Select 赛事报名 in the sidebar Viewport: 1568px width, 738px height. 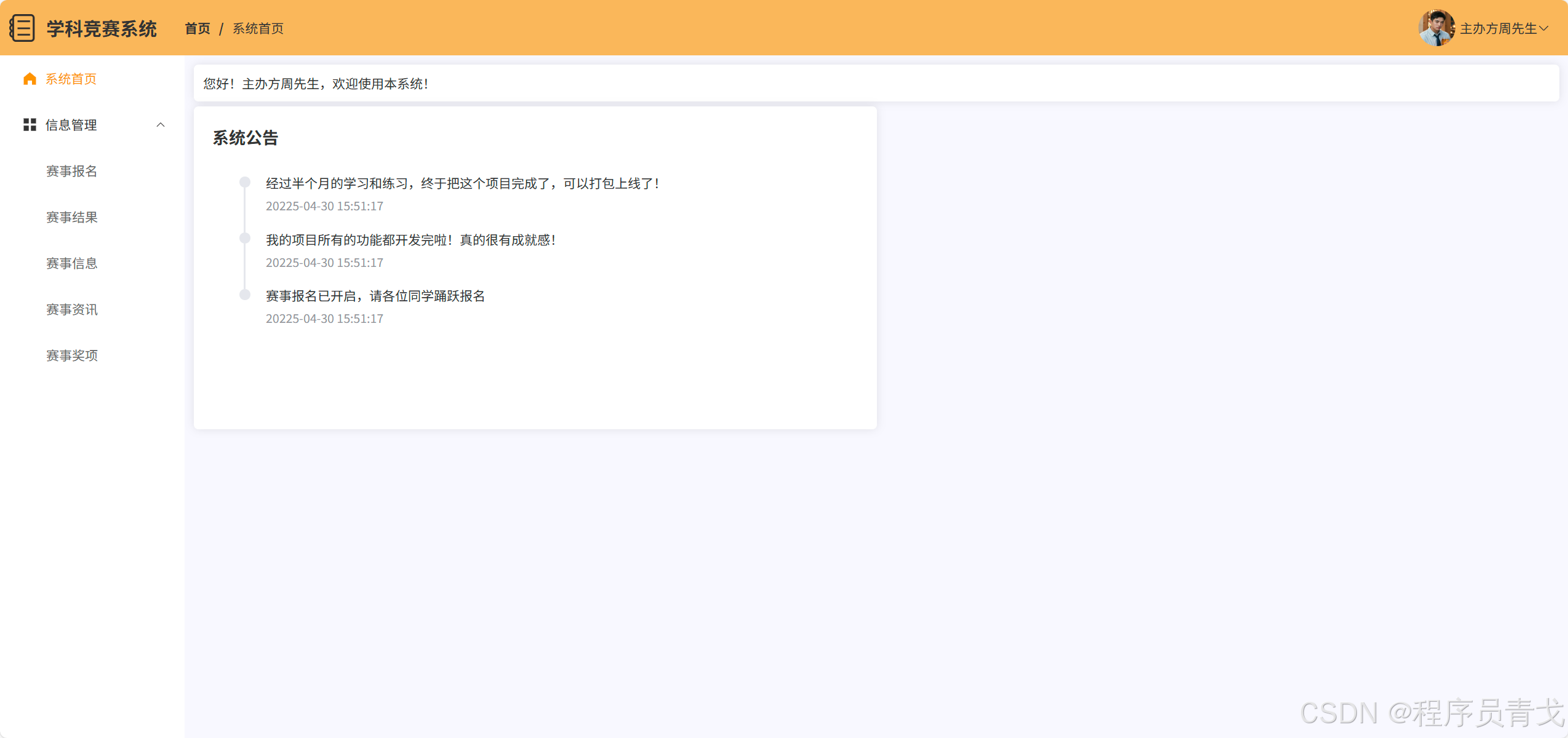(x=71, y=171)
